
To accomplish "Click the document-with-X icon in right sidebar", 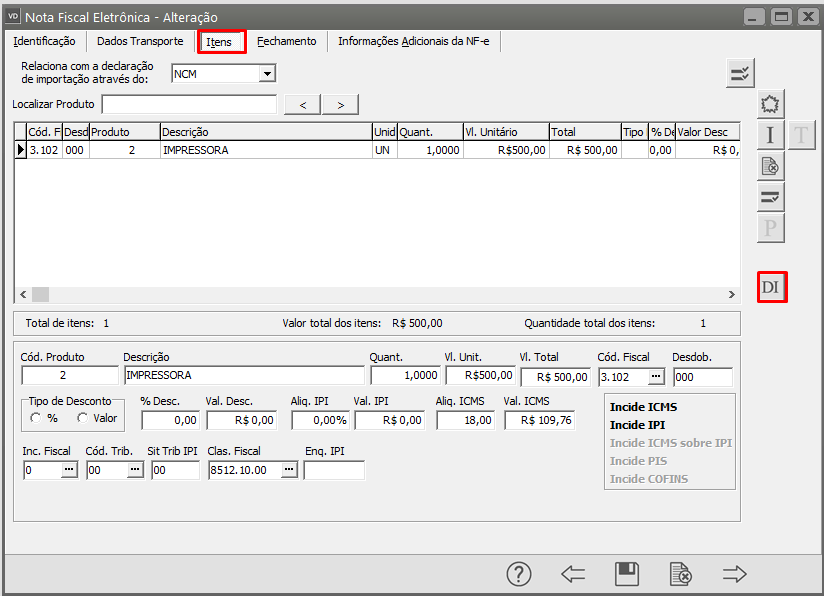I will 770,166.
